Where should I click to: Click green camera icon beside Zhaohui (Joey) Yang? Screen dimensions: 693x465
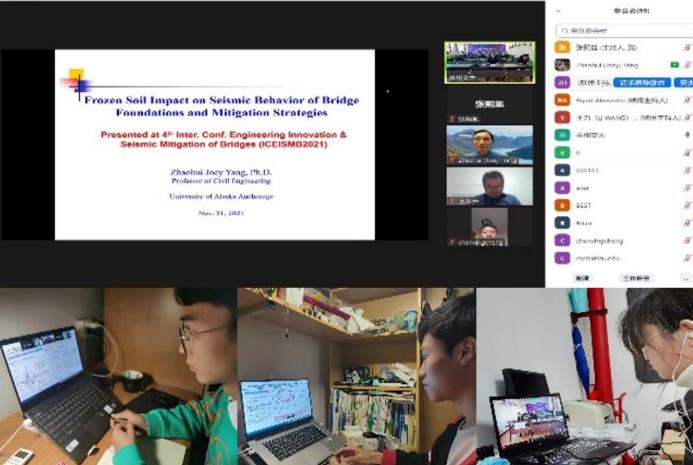tap(674, 65)
